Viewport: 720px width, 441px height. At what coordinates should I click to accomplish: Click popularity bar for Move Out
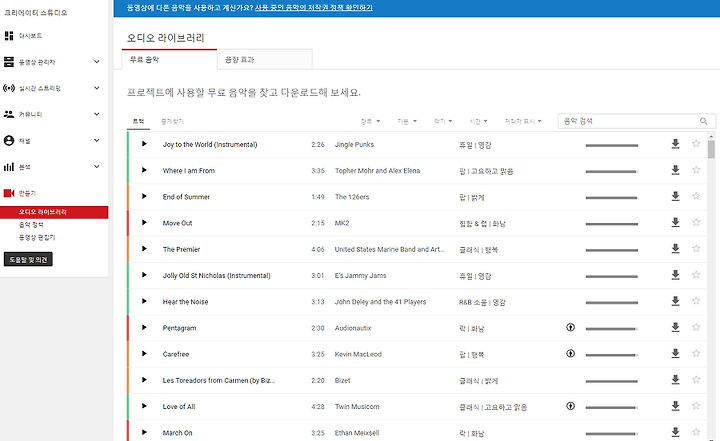pyautogui.click(x=612, y=224)
